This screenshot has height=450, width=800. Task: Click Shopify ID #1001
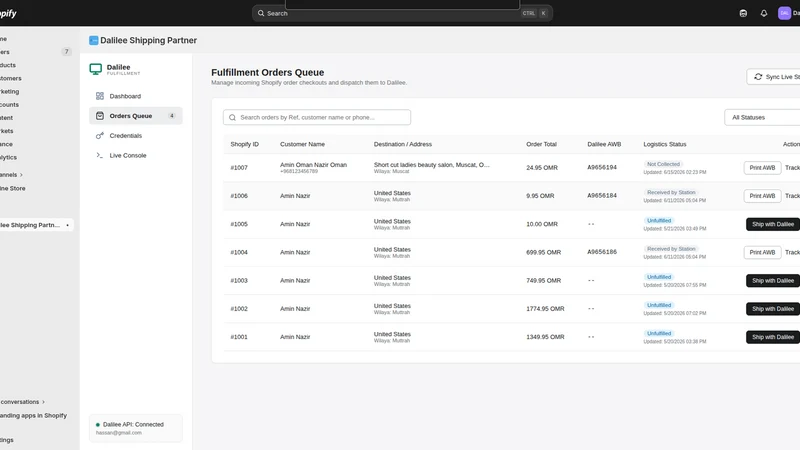coord(239,337)
